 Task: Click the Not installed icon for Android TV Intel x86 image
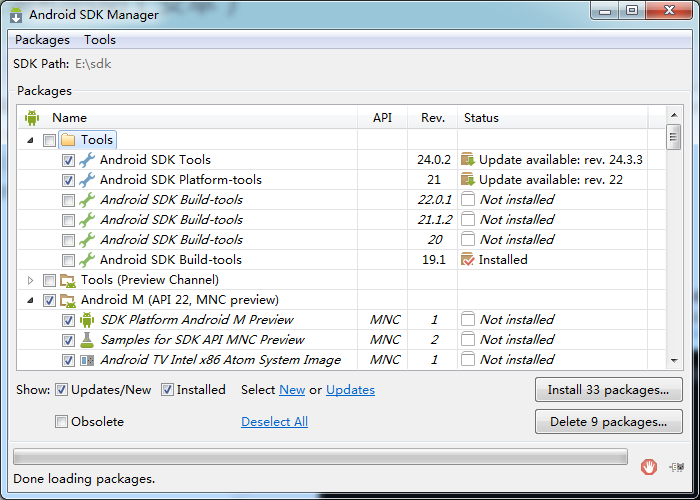[x=467, y=359]
